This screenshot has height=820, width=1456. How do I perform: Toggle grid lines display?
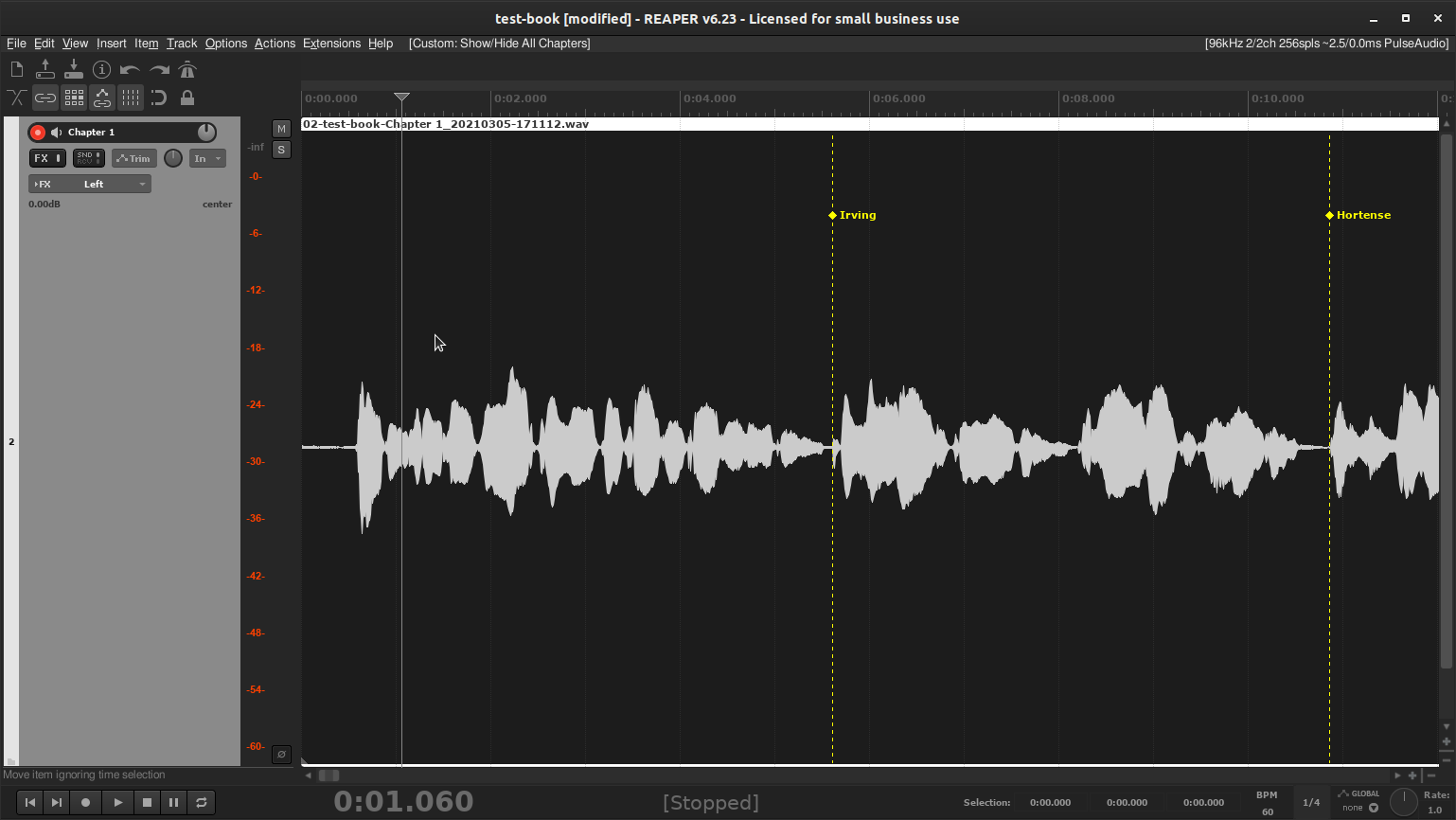point(131,98)
